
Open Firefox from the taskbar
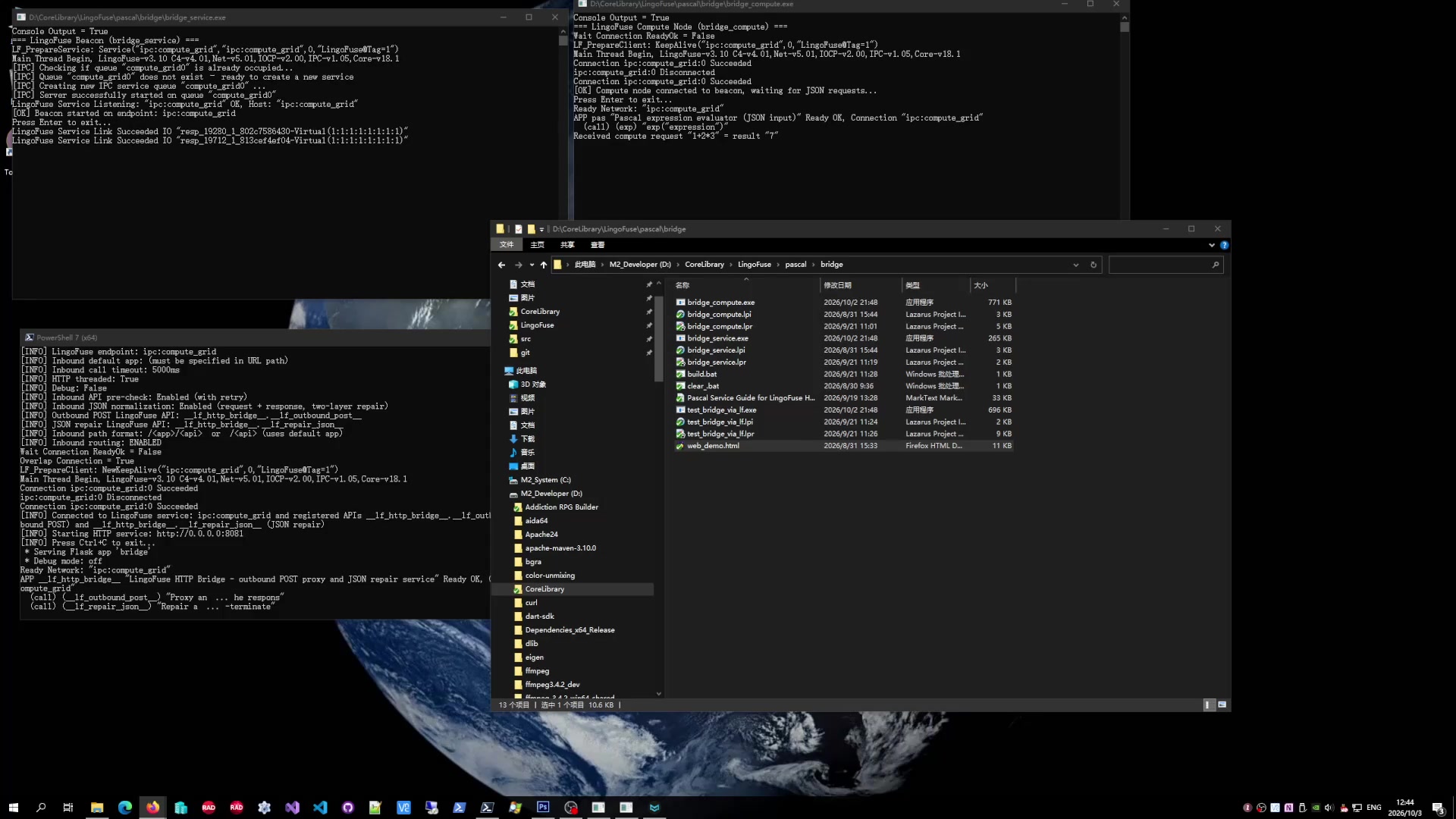(x=153, y=808)
